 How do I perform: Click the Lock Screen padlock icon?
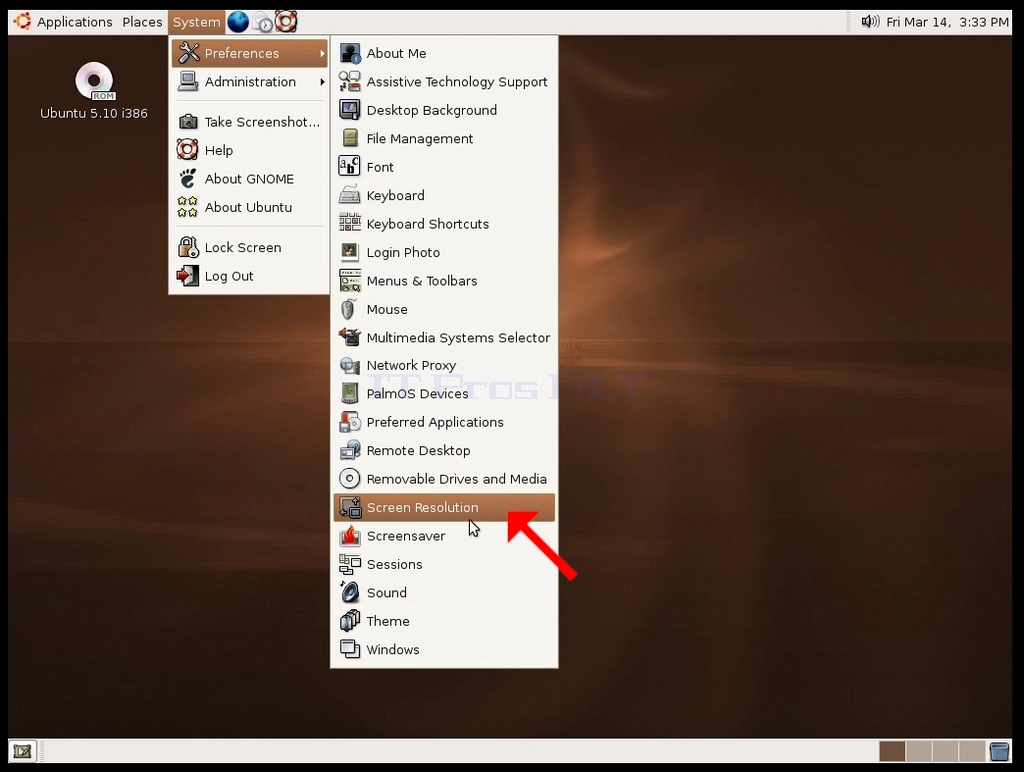pyautogui.click(x=188, y=248)
